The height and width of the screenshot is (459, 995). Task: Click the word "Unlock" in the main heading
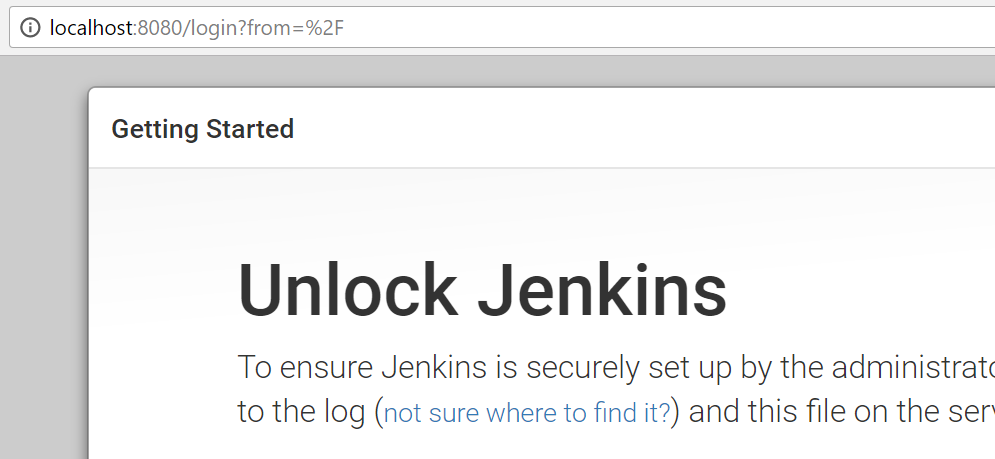(348, 289)
